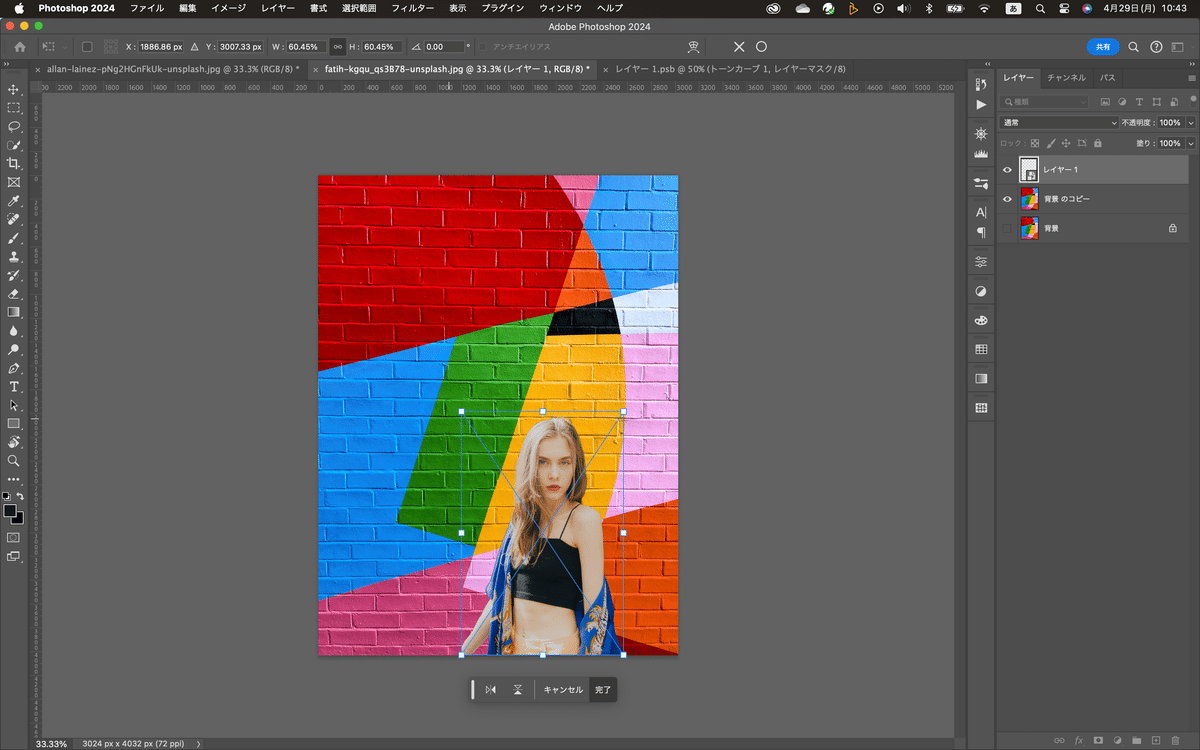
Task: Hide the 背景 のコピー layer
Action: tap(1007, 199)
